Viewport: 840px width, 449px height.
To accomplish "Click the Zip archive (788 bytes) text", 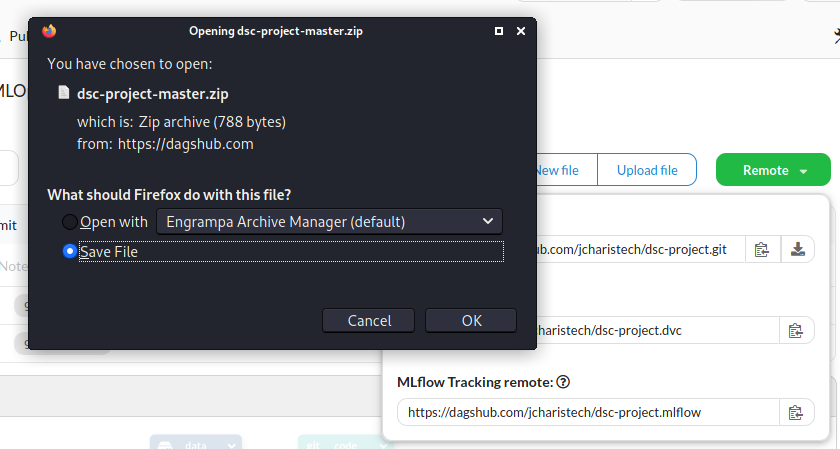I will click(x=212, y=122).
